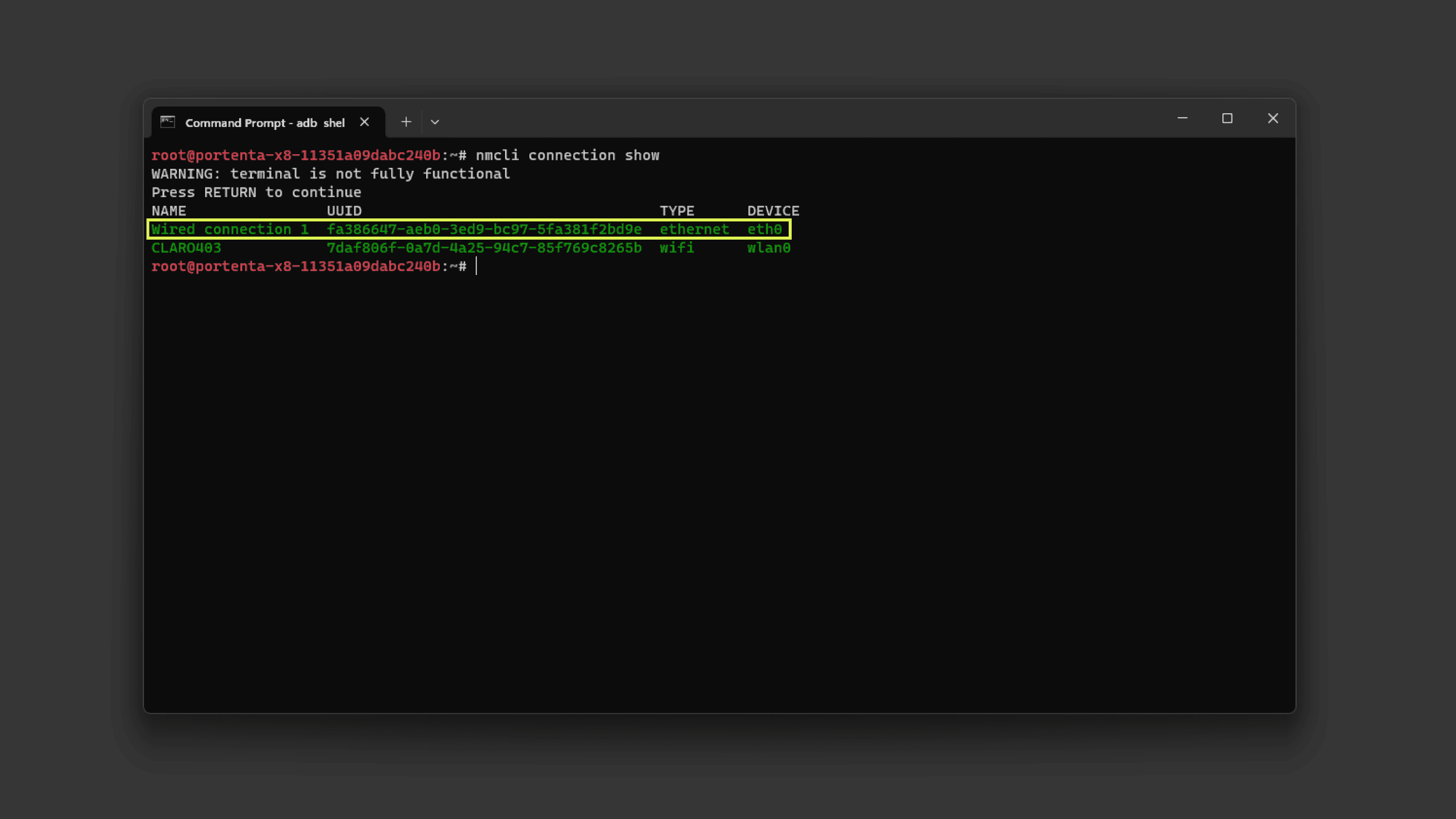Minimize the terminal window
This screenshot has height=819, width=1456.
1182,119
